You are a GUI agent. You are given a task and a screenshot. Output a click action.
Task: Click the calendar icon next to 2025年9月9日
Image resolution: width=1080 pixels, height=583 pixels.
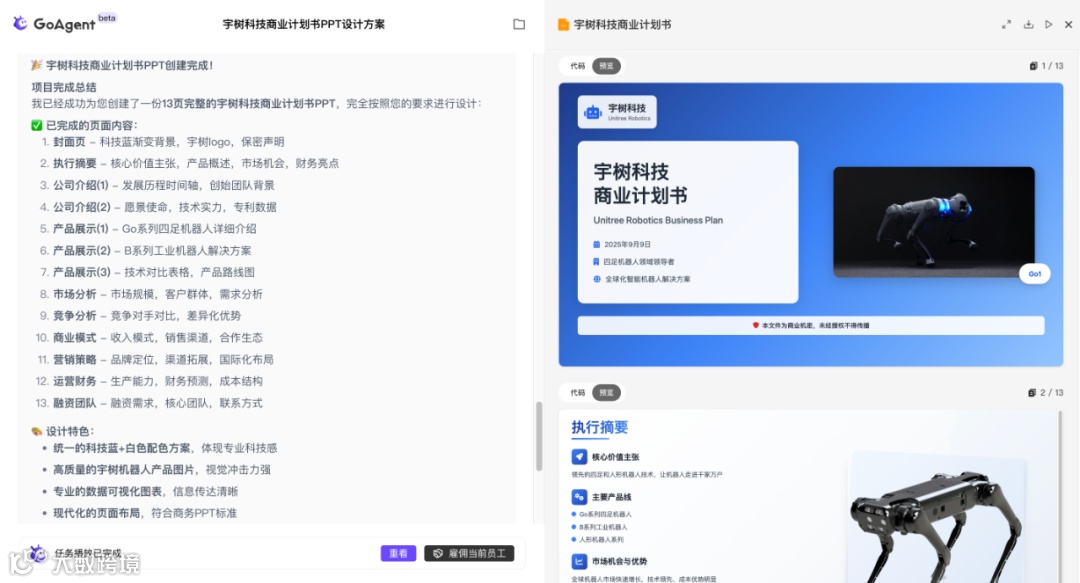(x=596, y=244)
